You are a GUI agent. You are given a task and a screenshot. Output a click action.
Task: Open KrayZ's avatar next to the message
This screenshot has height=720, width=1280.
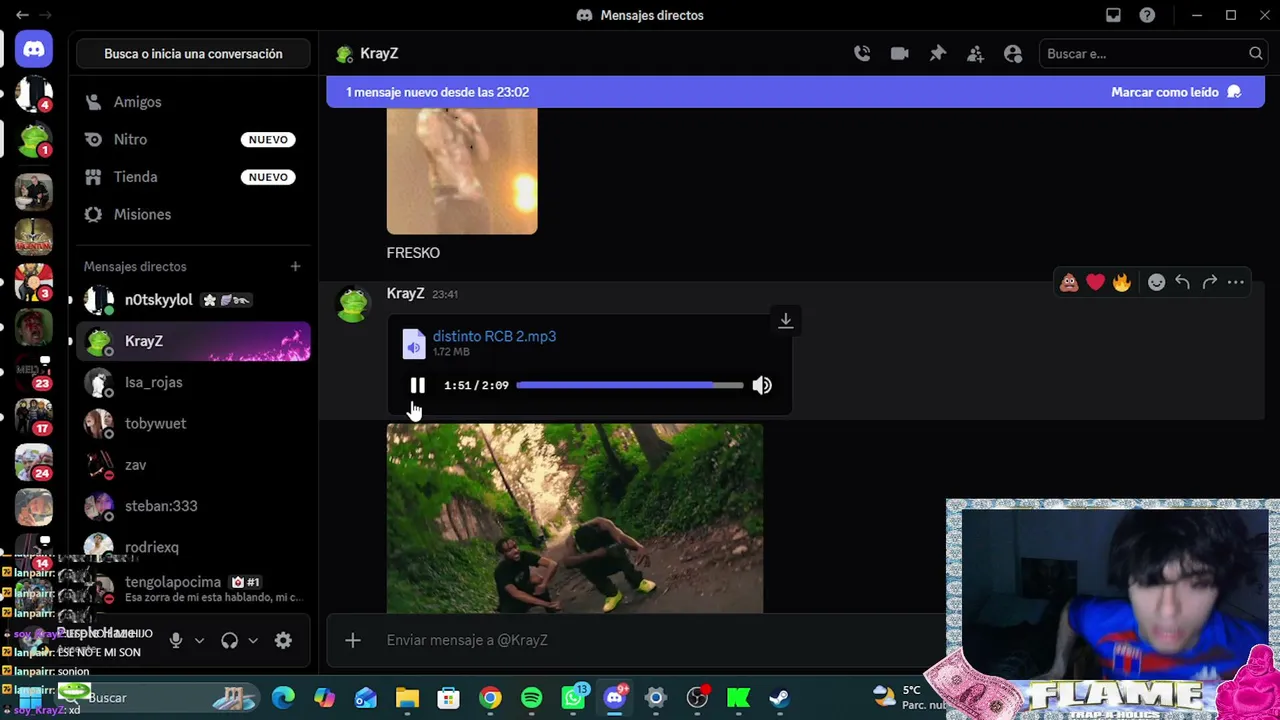(x=352, y=305)
